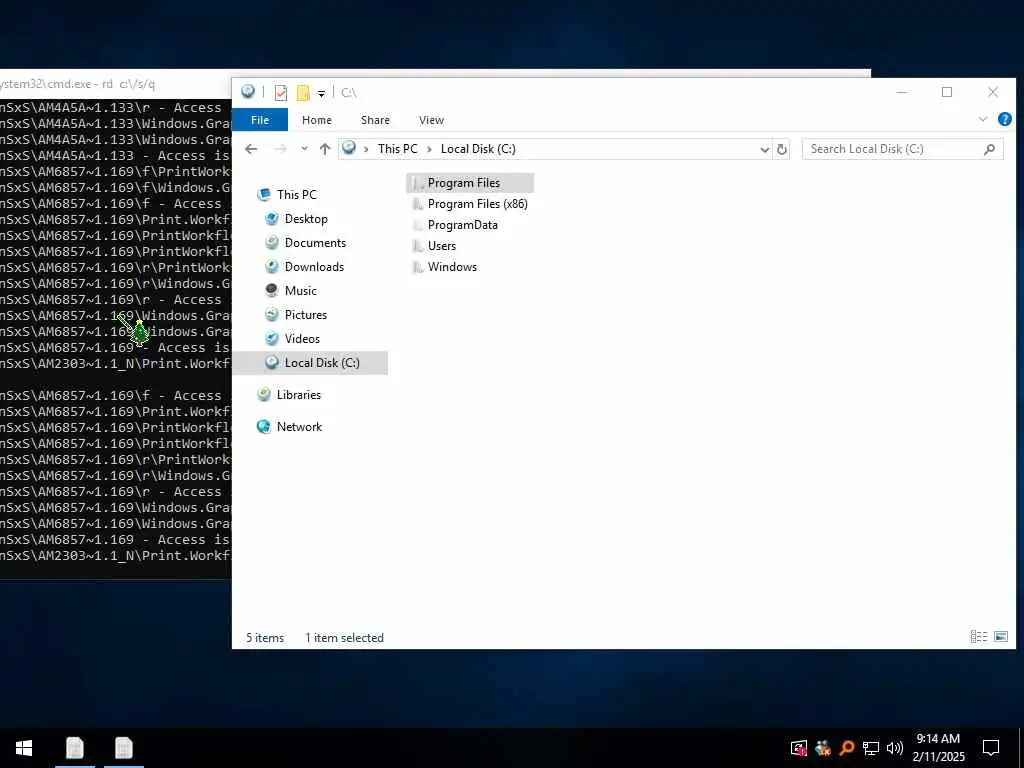Maximize the Explorer window

click(947, 92)
